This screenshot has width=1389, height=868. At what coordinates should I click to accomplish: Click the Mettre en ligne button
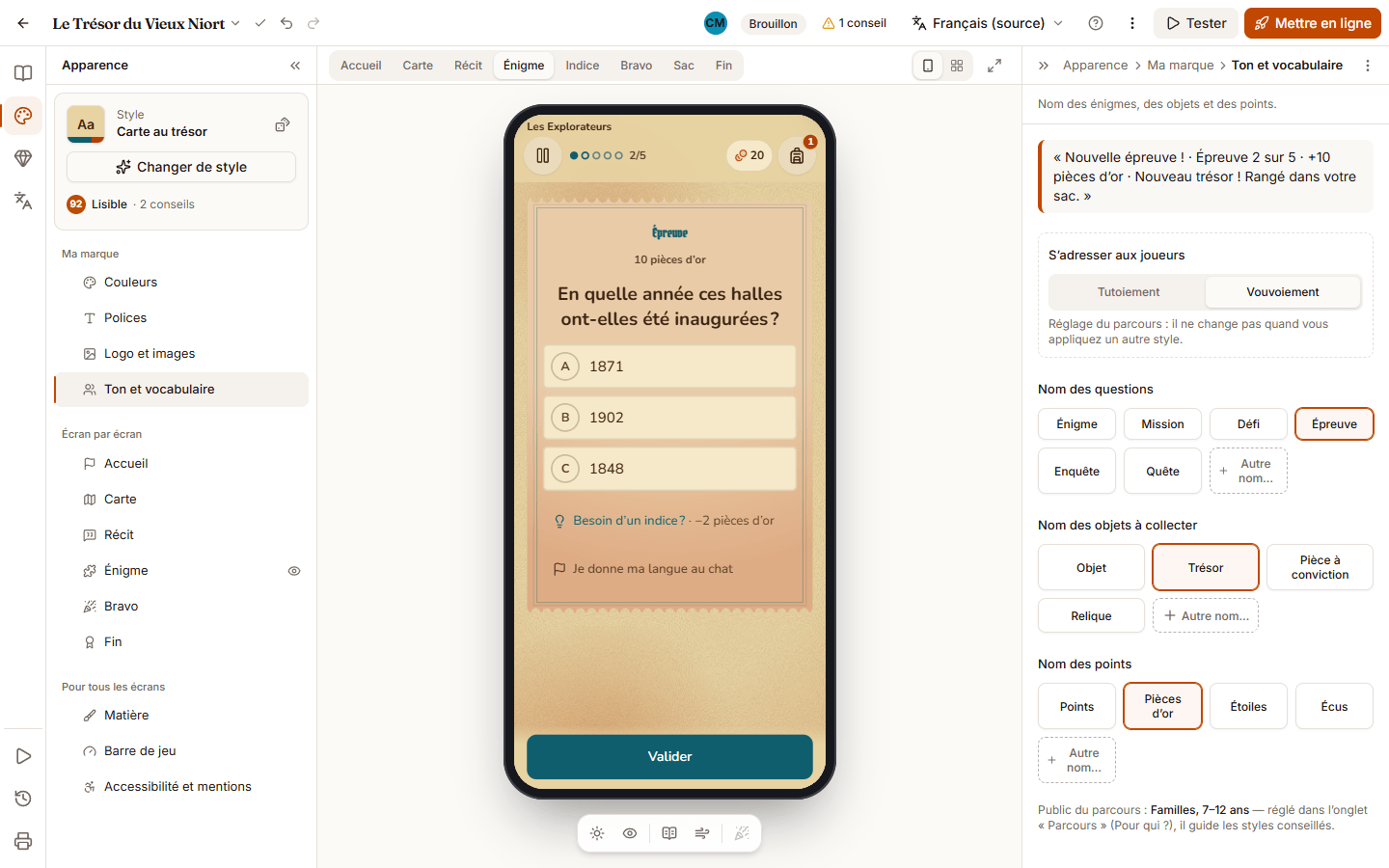[x=1313, y=23]
